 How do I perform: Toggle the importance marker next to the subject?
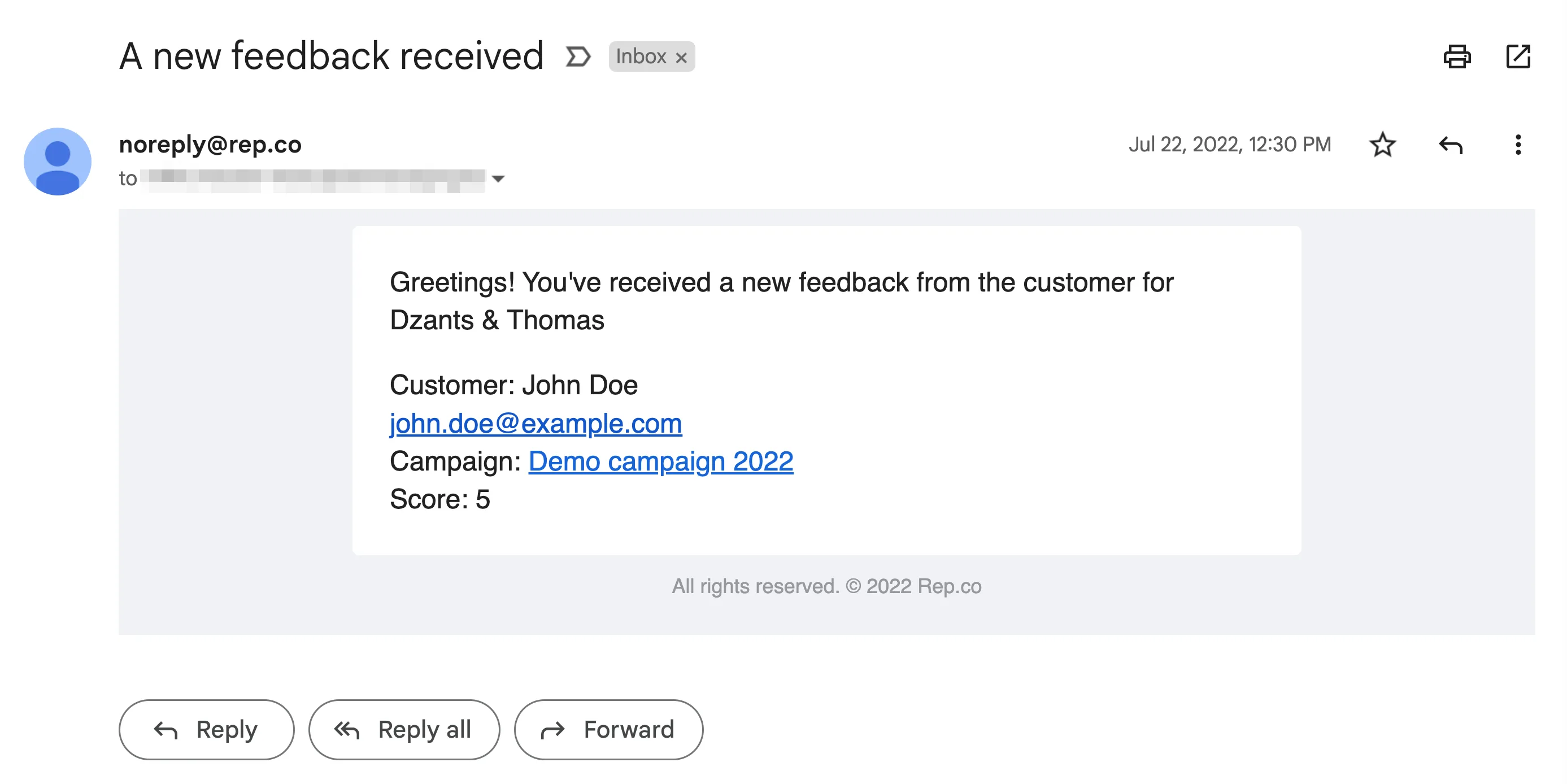coord(578,56)
